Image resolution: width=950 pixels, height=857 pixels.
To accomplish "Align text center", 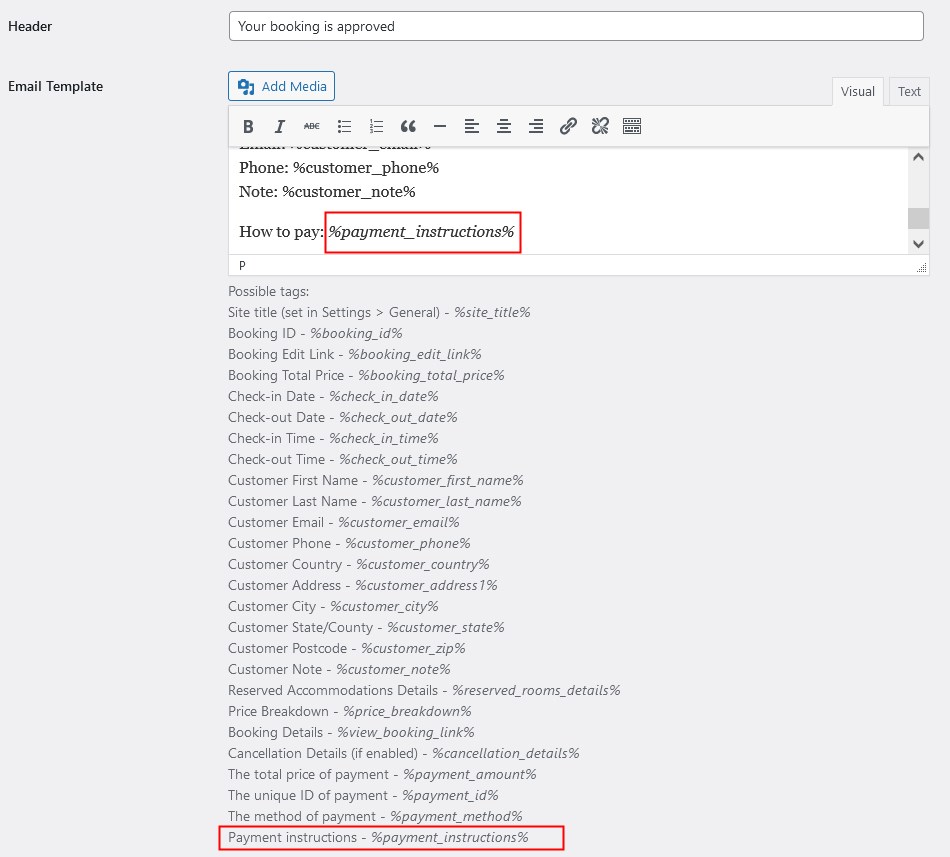I will coord(503,127).
